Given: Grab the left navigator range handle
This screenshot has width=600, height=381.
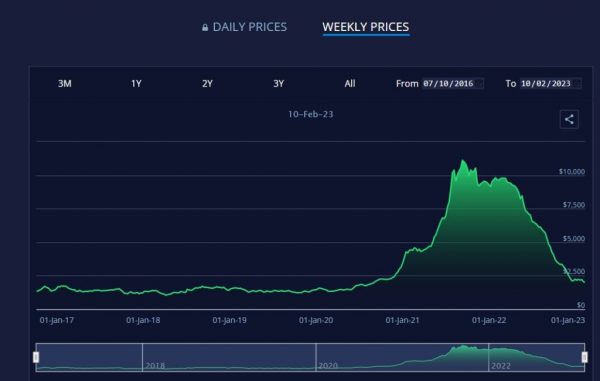Looking at the screenshot, I should point(36,357).
